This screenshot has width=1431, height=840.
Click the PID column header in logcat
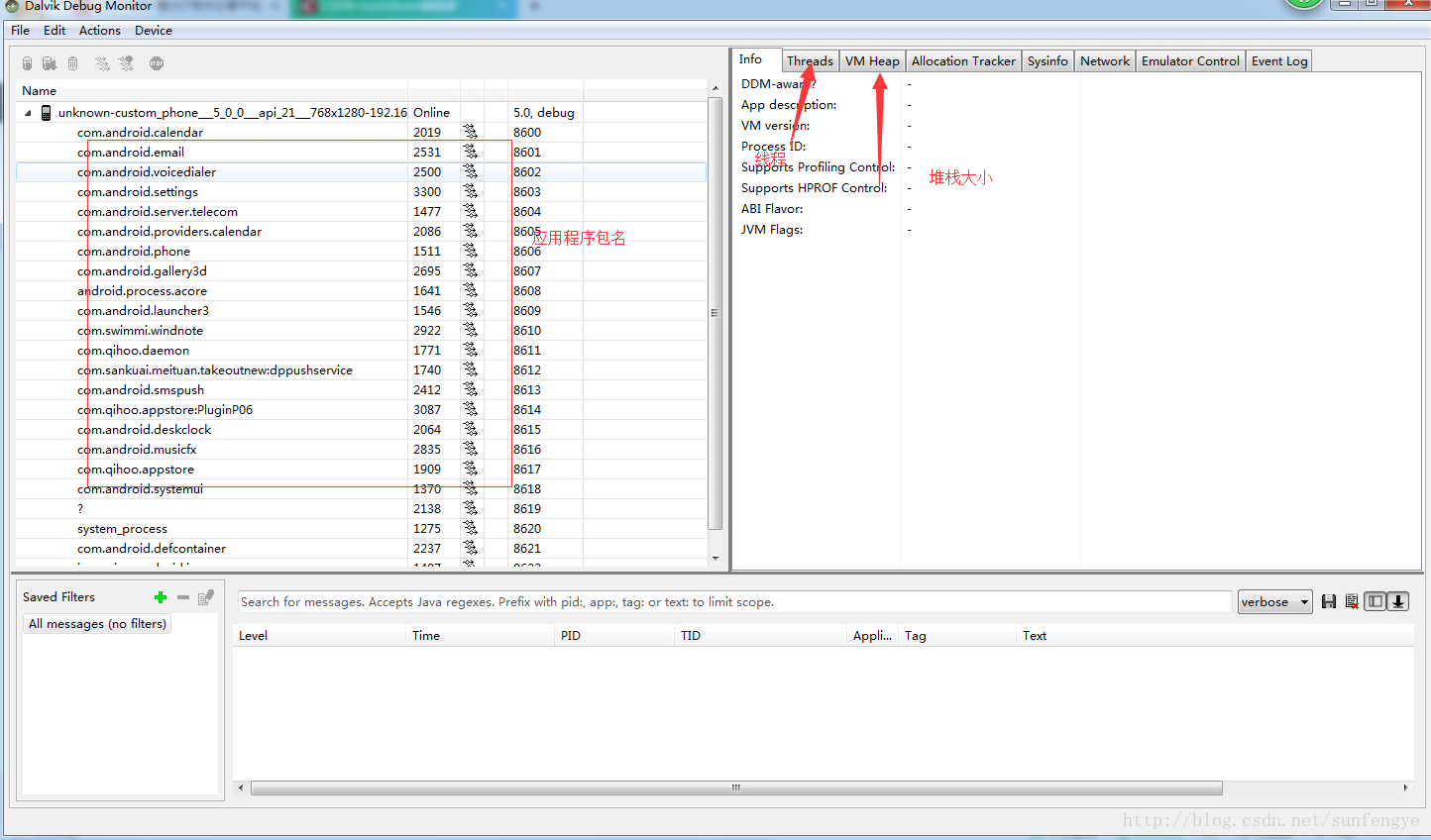click(614, 636)
